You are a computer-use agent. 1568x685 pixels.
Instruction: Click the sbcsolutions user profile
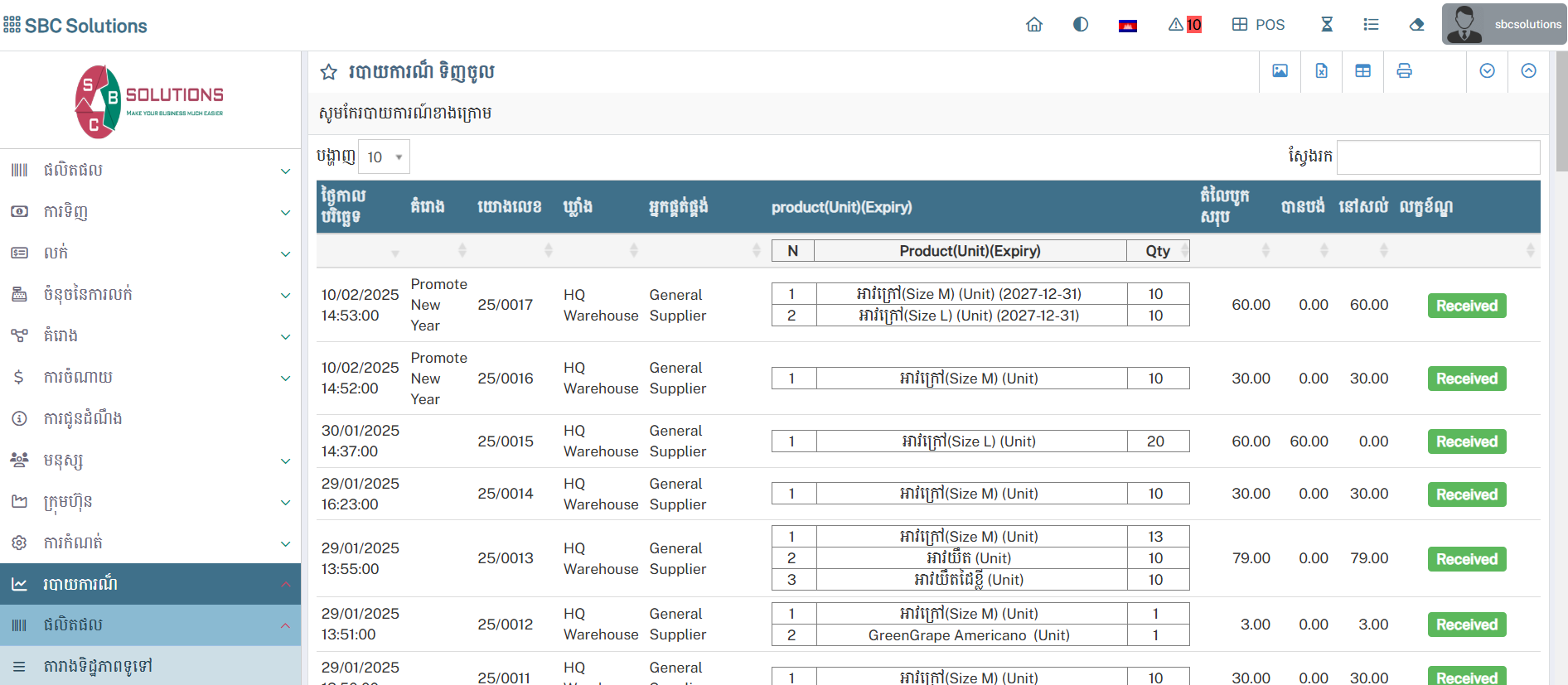[1503, 25]
